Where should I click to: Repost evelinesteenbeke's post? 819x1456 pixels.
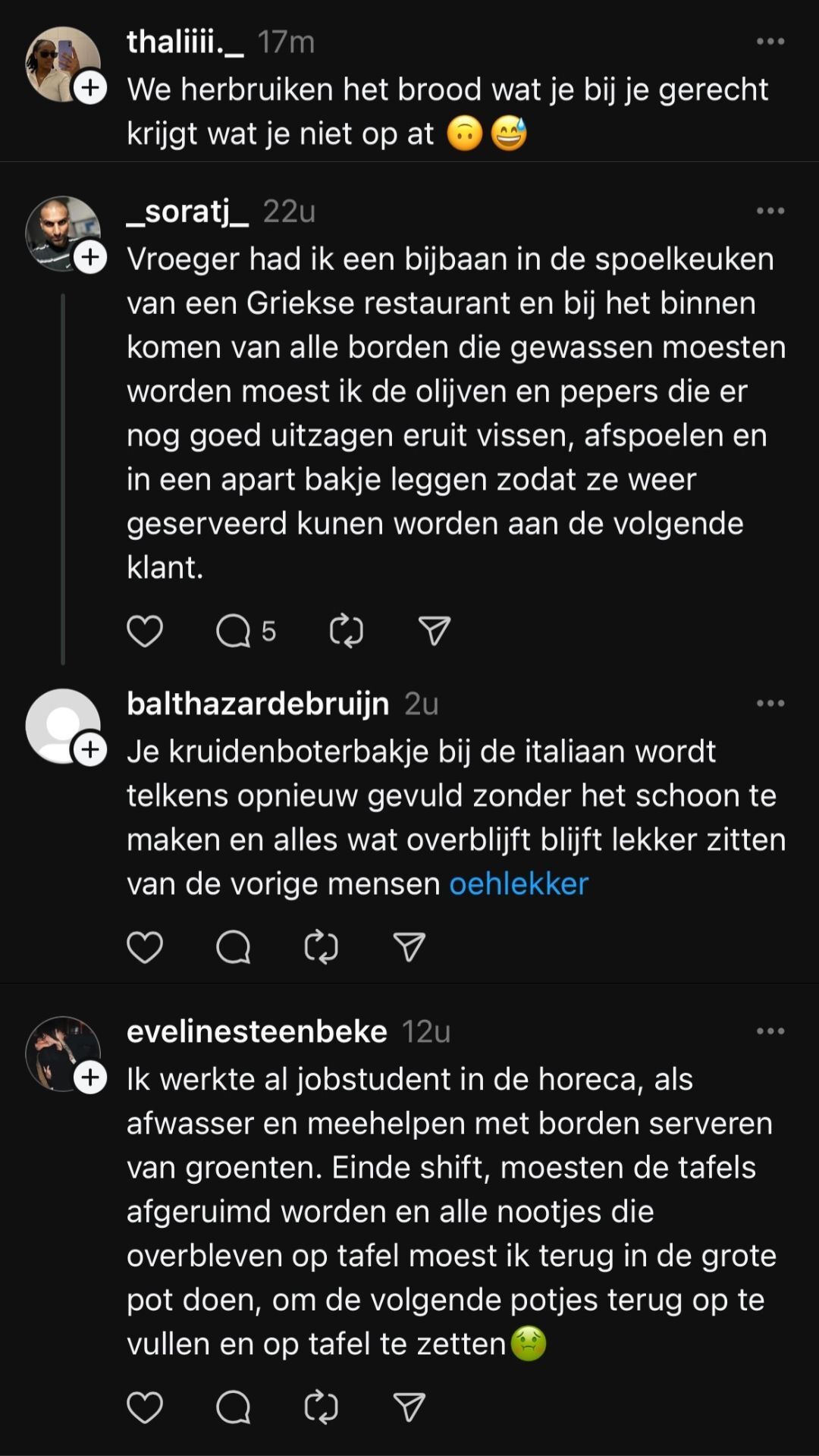[x=321, y=1407]
